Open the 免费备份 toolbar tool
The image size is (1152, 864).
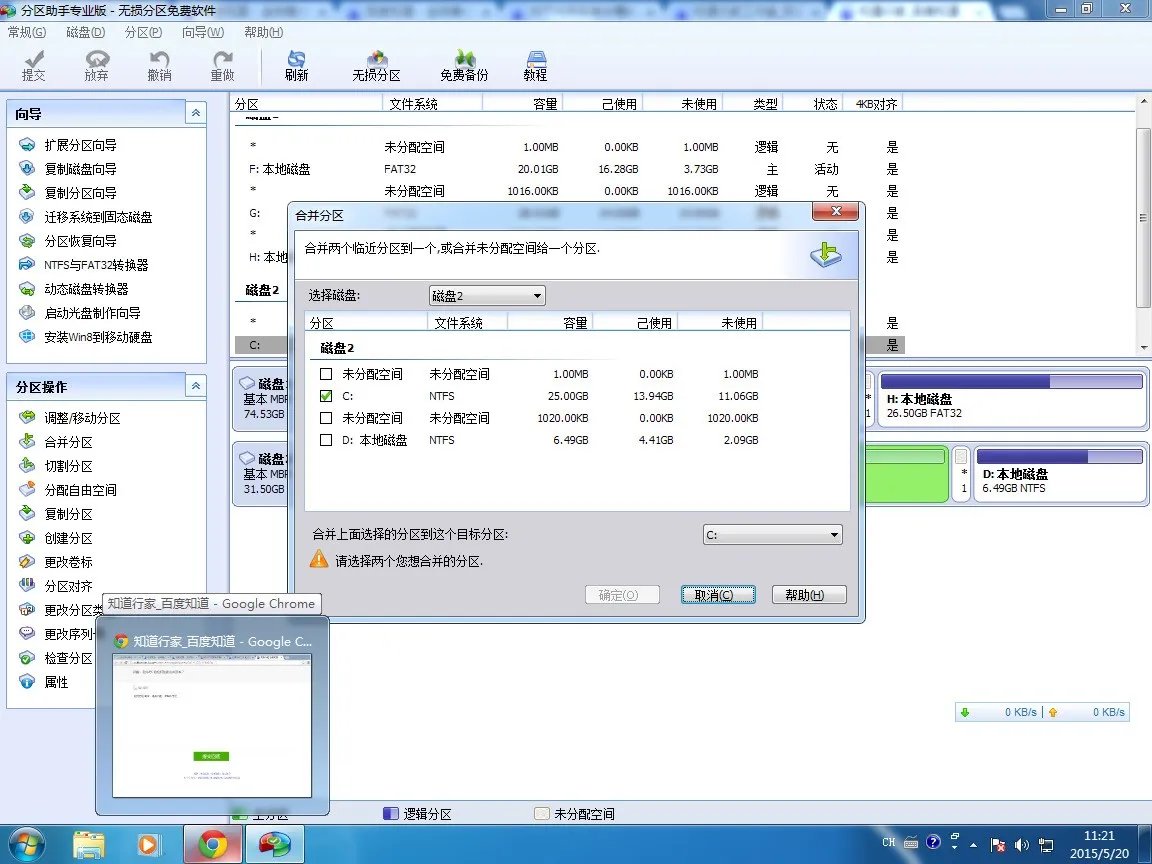[464, 66]
